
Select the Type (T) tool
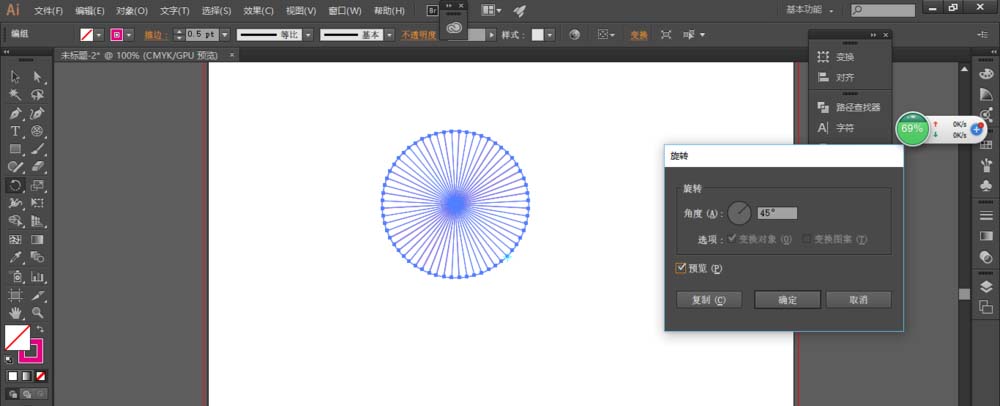point(15,131)
